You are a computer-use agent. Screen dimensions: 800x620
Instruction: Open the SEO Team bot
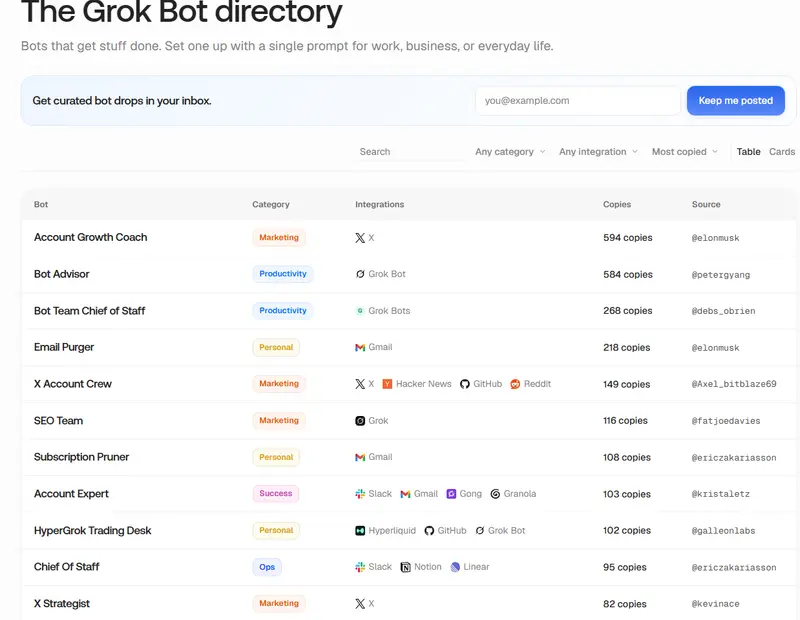(x=58, y=420)
